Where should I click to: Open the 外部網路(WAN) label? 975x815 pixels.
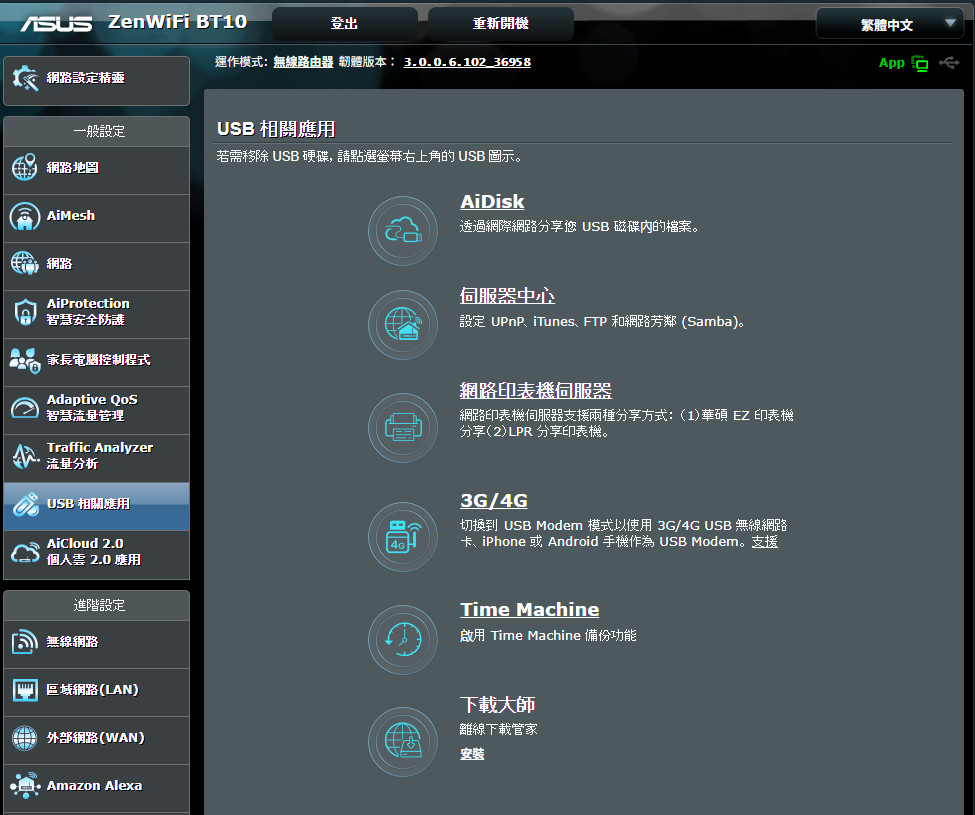click(96, 737)
